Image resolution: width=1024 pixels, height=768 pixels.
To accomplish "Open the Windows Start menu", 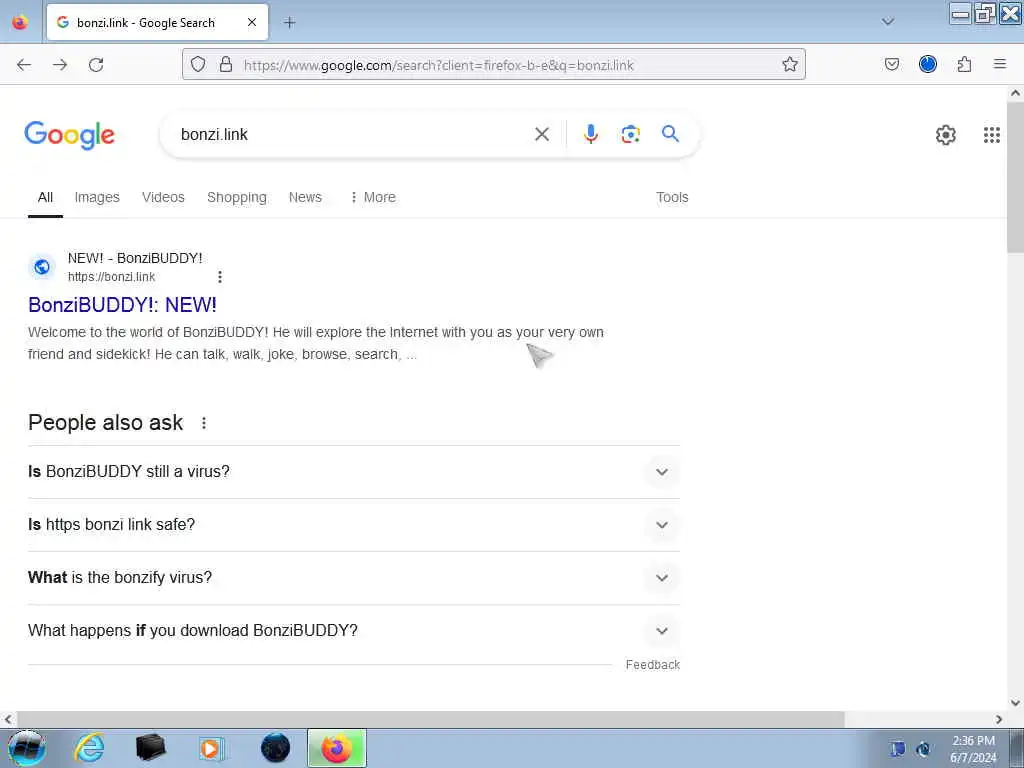I will [x=27, y=748].
